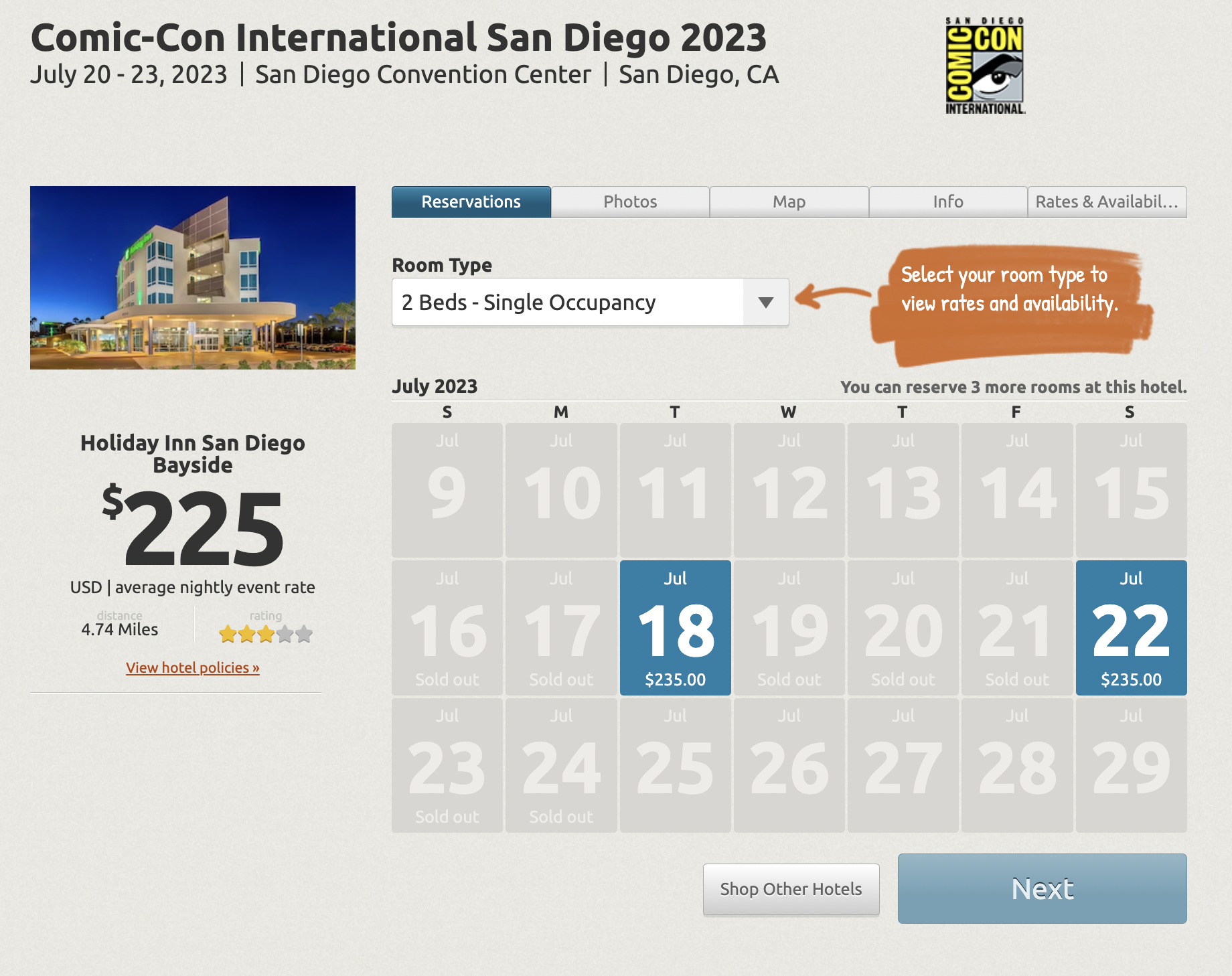Screen dimensions: 1232x976
Task: Click the sold out July 23 cell
Action: [447, 765]
